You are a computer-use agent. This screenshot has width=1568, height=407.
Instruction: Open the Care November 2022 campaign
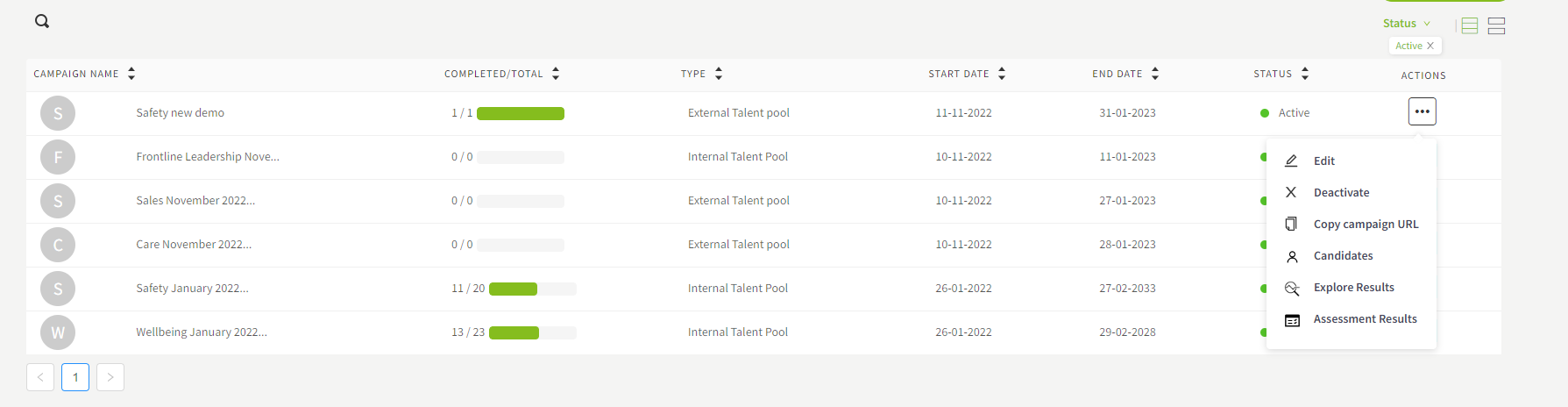point(194,245)
